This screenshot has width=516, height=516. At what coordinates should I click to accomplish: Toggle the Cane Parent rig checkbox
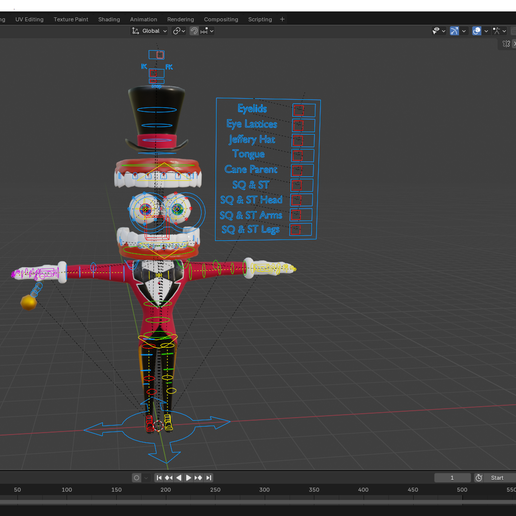[302, 170]
